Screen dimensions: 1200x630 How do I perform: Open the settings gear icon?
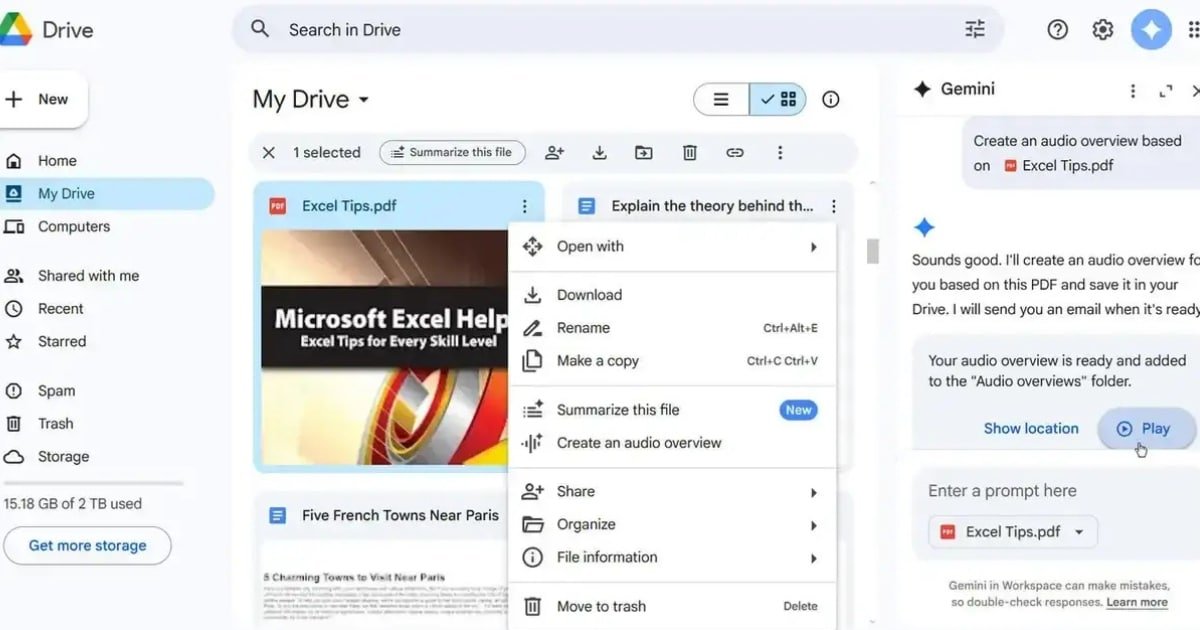click(1103, 30)
